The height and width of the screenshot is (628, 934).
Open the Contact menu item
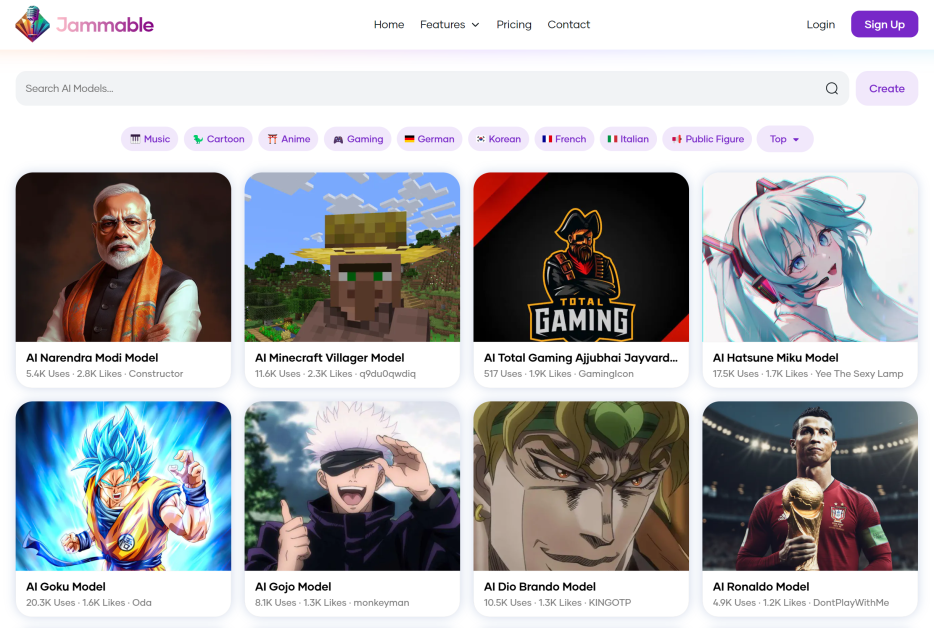[x=568, y=24]
